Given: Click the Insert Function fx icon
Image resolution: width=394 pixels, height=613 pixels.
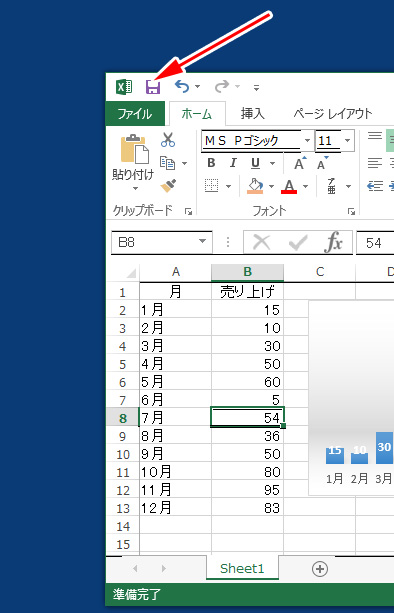Looking at the screenshot, I should pyautogui.click(x=333, y=243).
